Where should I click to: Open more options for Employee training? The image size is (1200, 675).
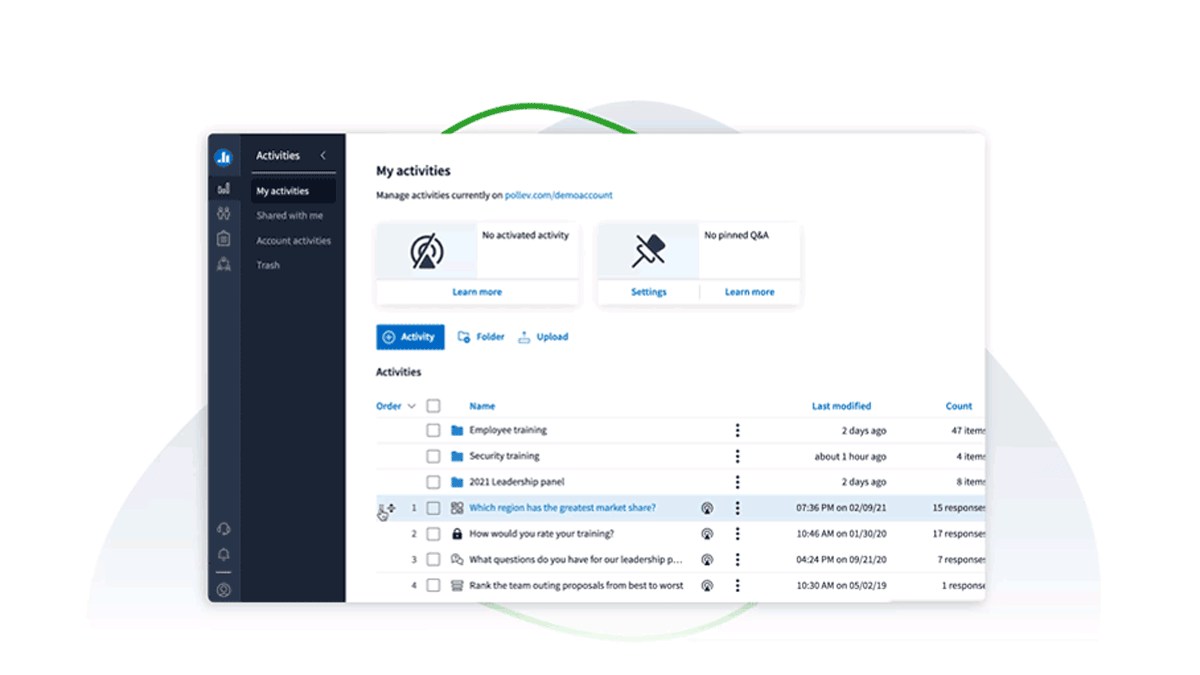click(x=737, y=430)
